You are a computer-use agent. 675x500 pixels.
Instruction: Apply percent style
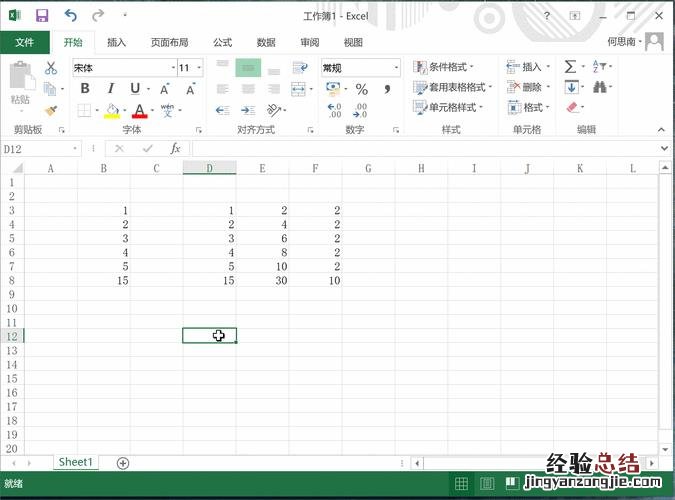(362, 89)
